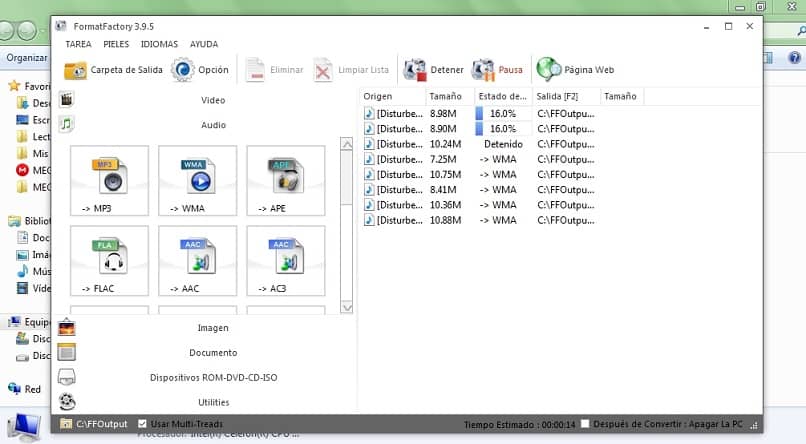
Task: Click the Documento page icon
Action: 66,352
